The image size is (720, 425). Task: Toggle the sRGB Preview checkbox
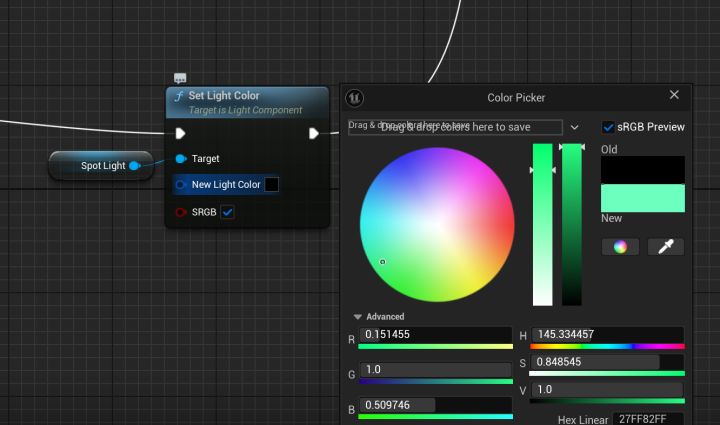608,127
